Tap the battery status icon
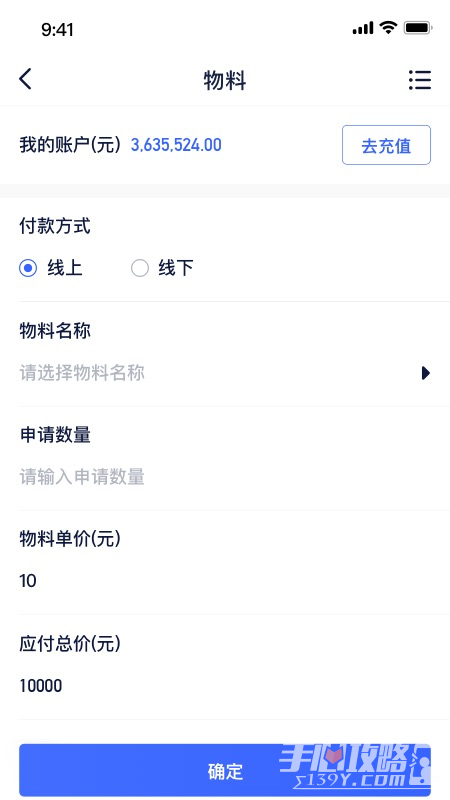The height and width of the screenshot is (800, 450). click(418, 28)
